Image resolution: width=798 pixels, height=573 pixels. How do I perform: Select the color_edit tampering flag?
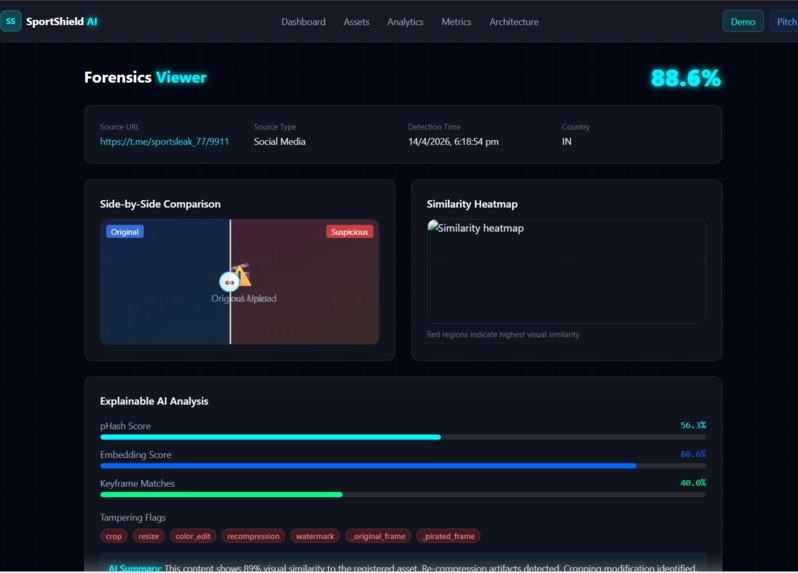pyautogui.click(x=193, y=536)
